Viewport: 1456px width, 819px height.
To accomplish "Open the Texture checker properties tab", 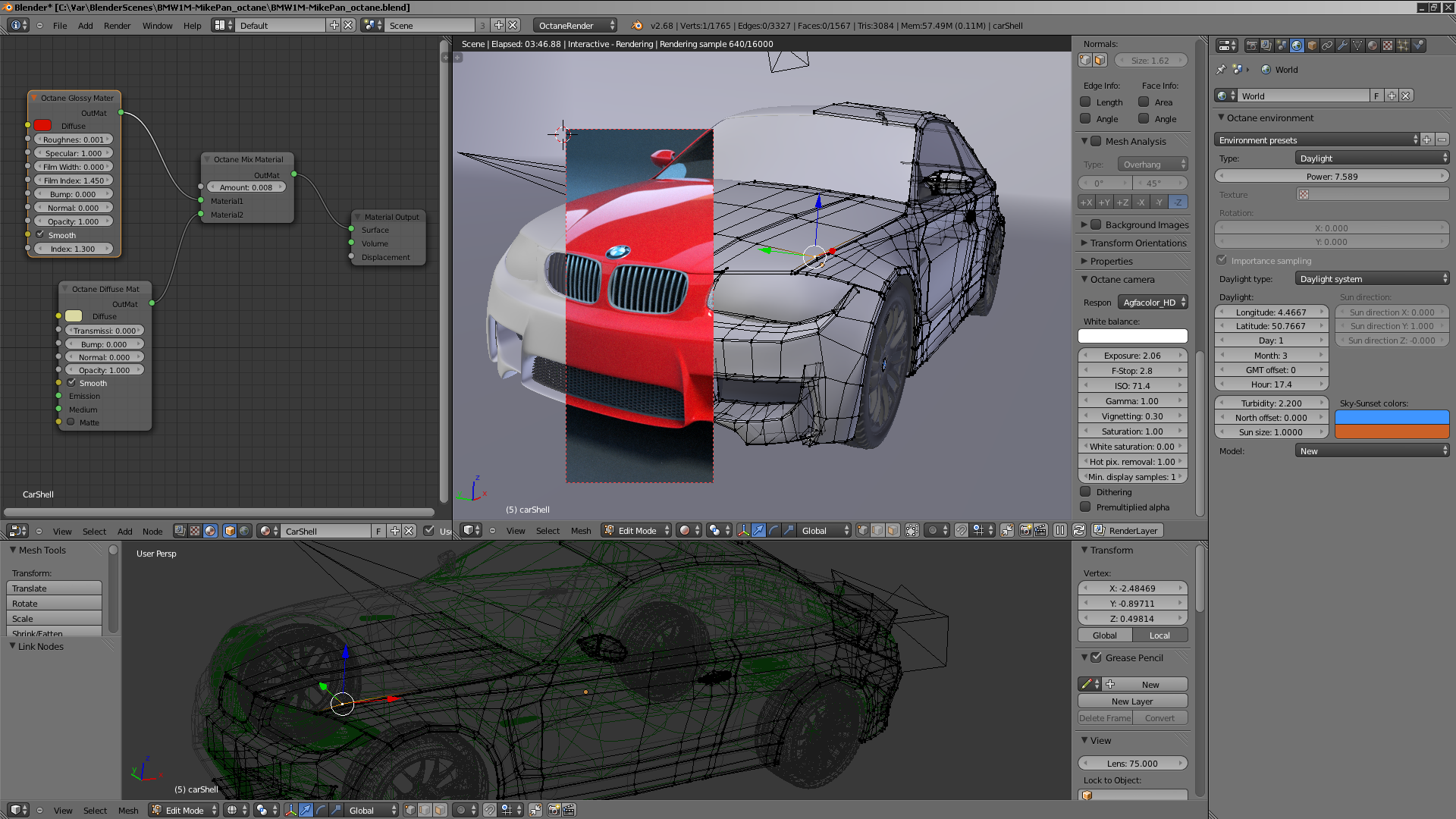I will 1388,45.
